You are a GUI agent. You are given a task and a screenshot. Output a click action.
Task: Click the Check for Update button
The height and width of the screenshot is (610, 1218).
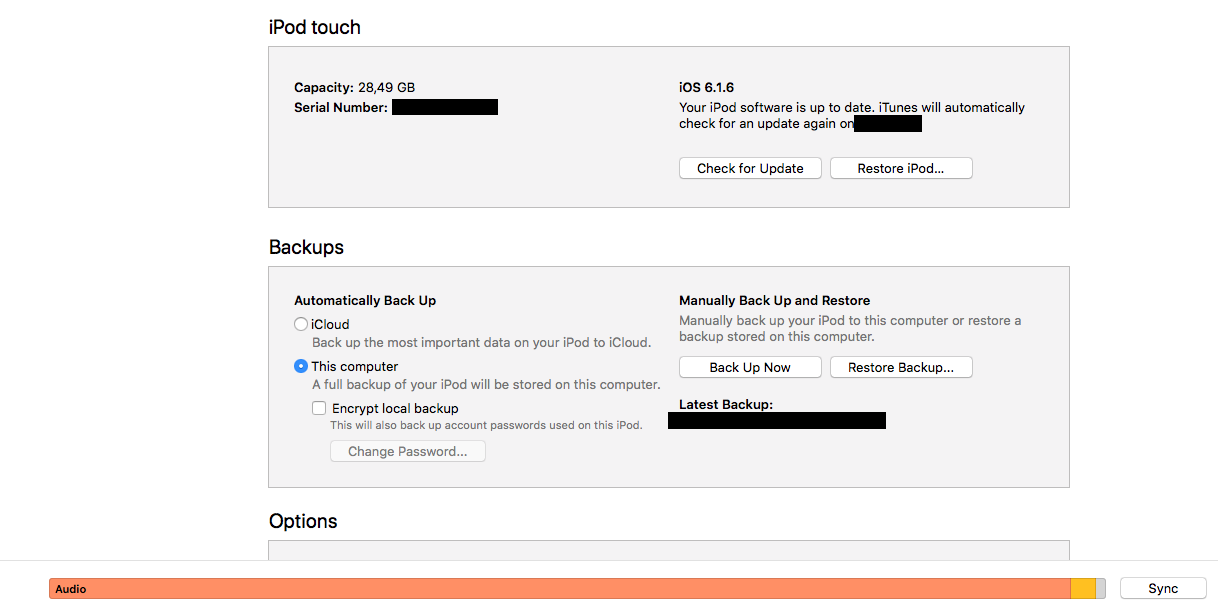coord(750,168)
